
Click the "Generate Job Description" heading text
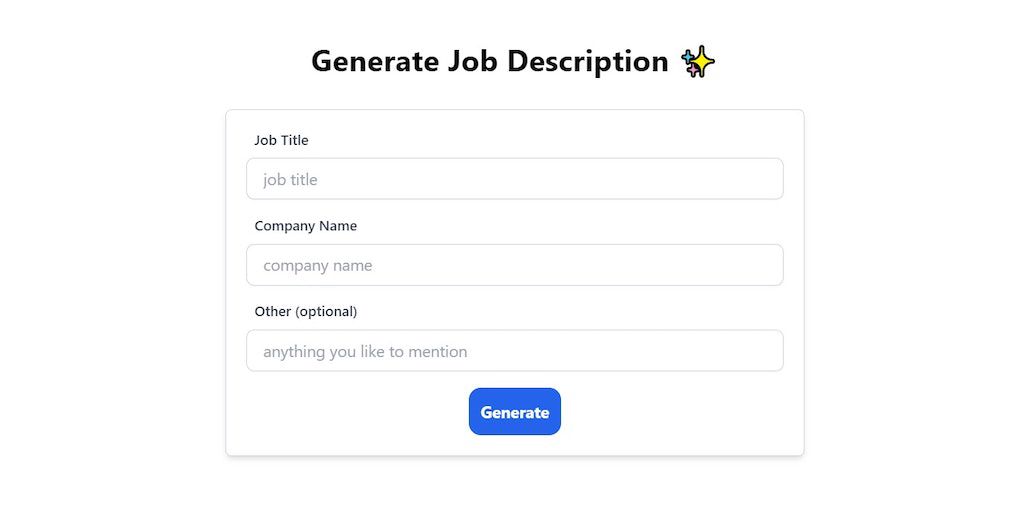click(x=489, y=61)
